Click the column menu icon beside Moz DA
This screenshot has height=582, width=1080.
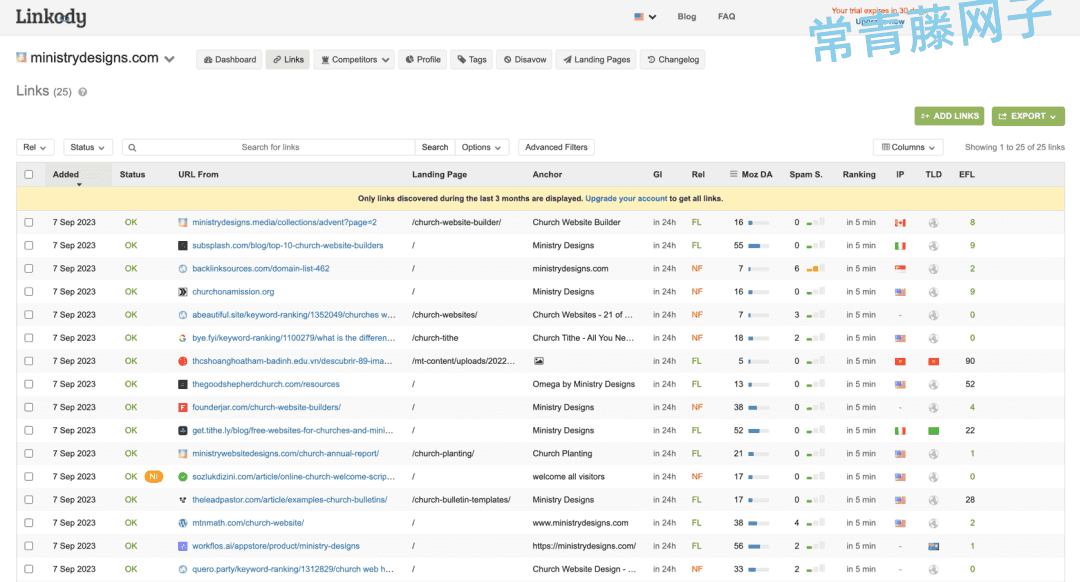734,174
